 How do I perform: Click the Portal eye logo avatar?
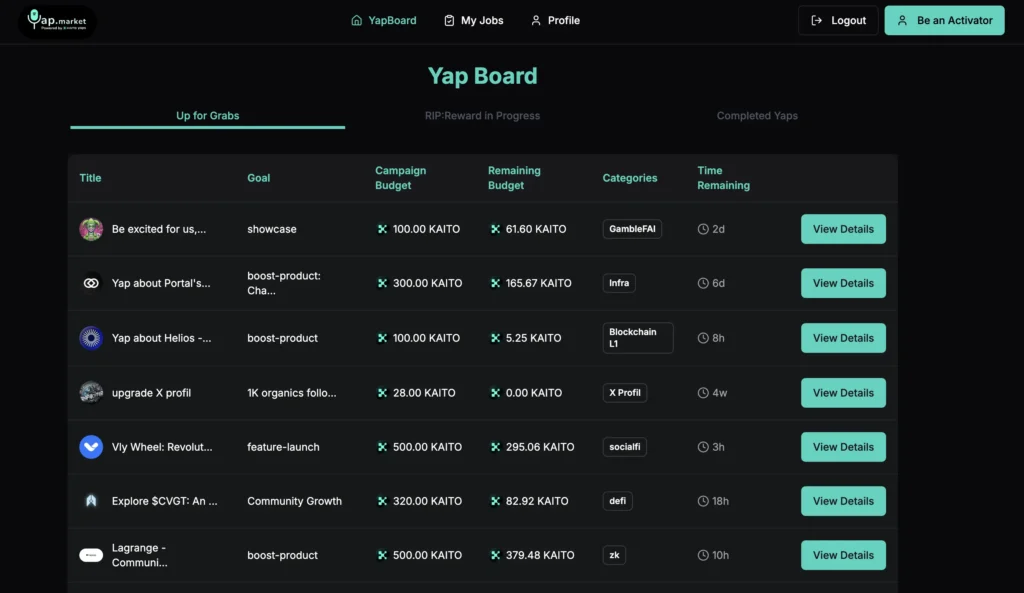point(91,283)
